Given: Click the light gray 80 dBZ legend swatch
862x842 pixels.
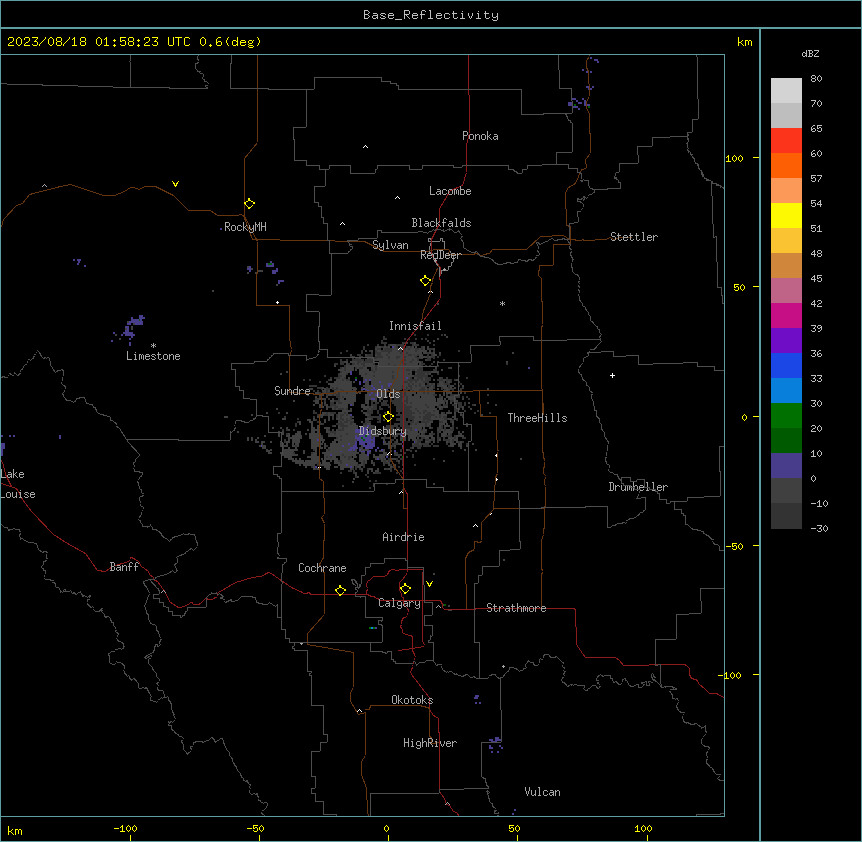Looking at the screenshot, I should (x=786, y=91).
